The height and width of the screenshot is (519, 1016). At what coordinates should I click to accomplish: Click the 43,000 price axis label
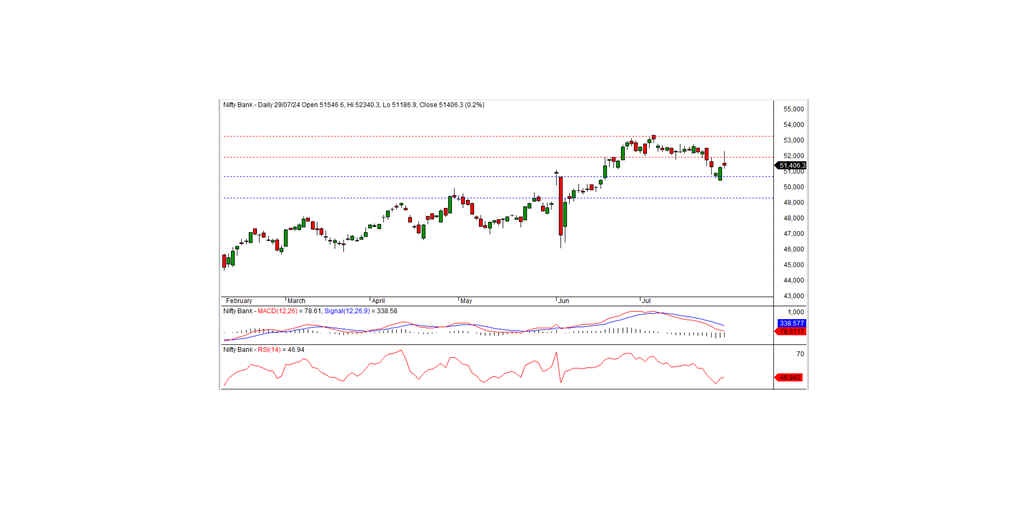(794, 296)
